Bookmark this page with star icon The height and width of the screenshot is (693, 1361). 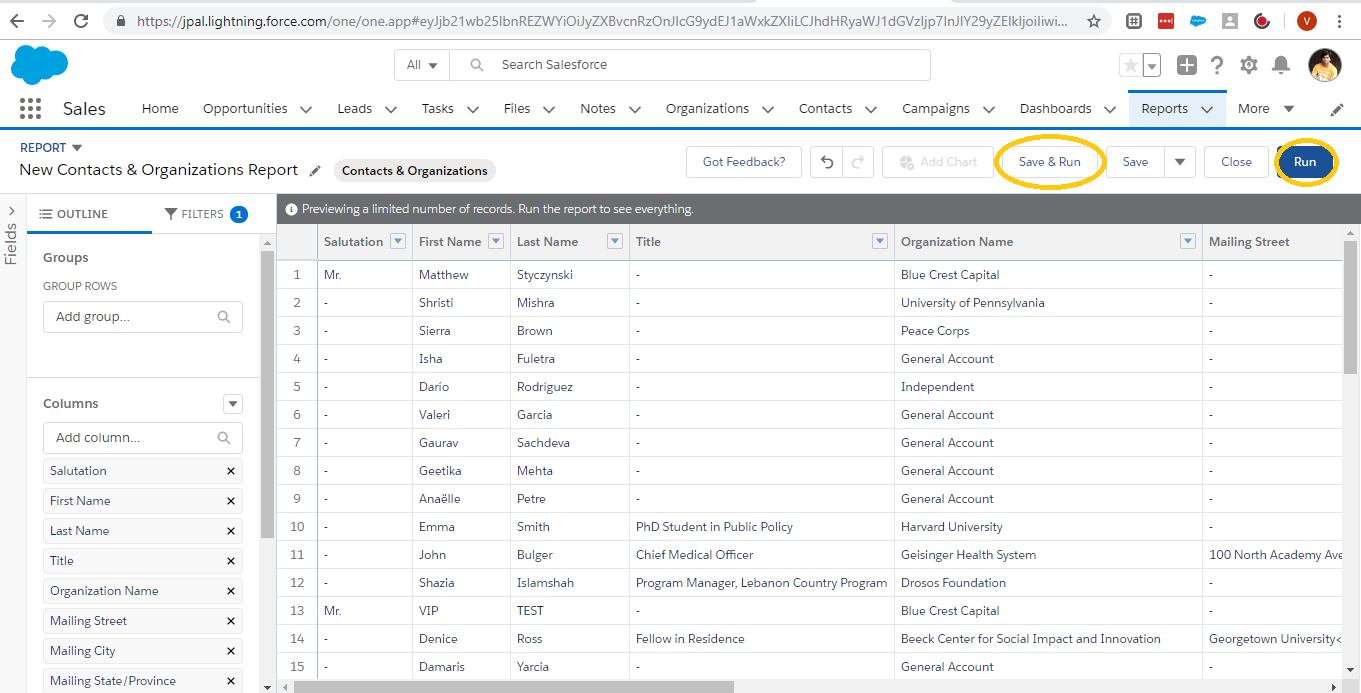pos(1094,20)
